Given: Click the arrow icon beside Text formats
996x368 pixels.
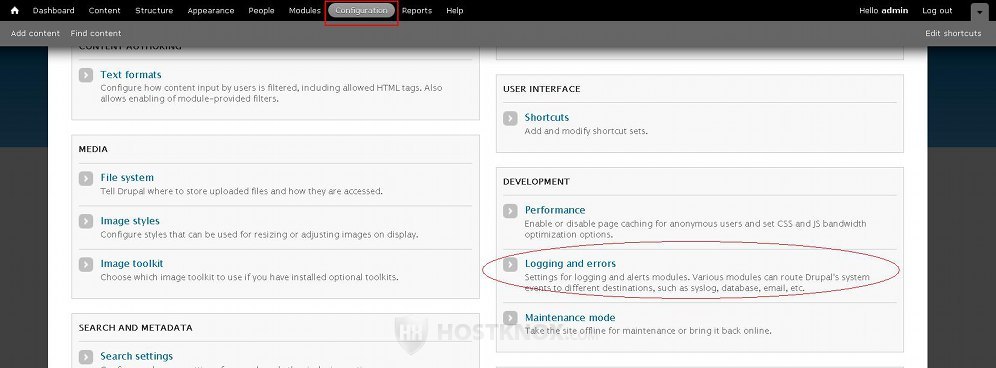Looking at the screenshot, I should click(x=86, y=75).
